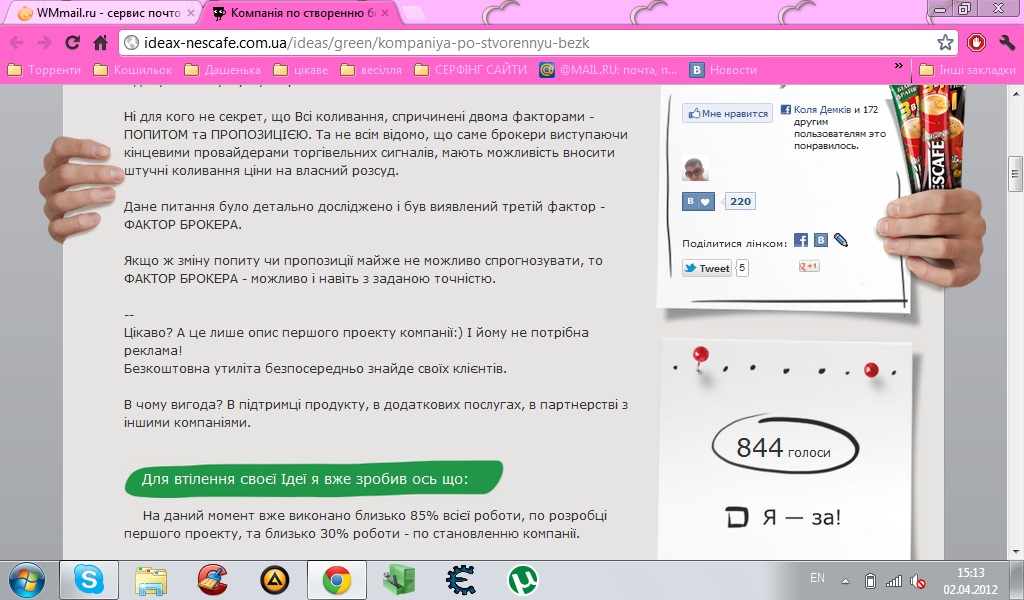
Task: Click the Для втілення своєї Ідеї green heading
Action: [313, 479]
